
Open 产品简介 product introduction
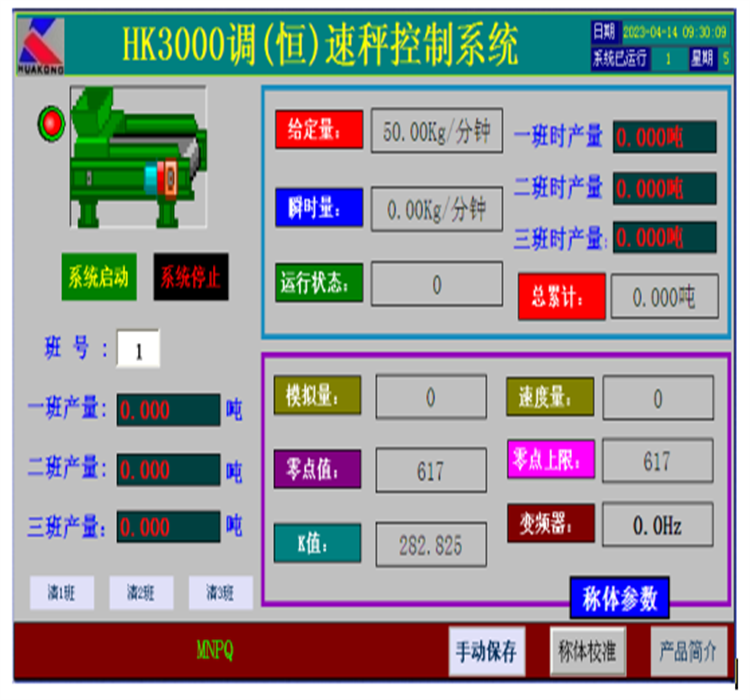689,651
